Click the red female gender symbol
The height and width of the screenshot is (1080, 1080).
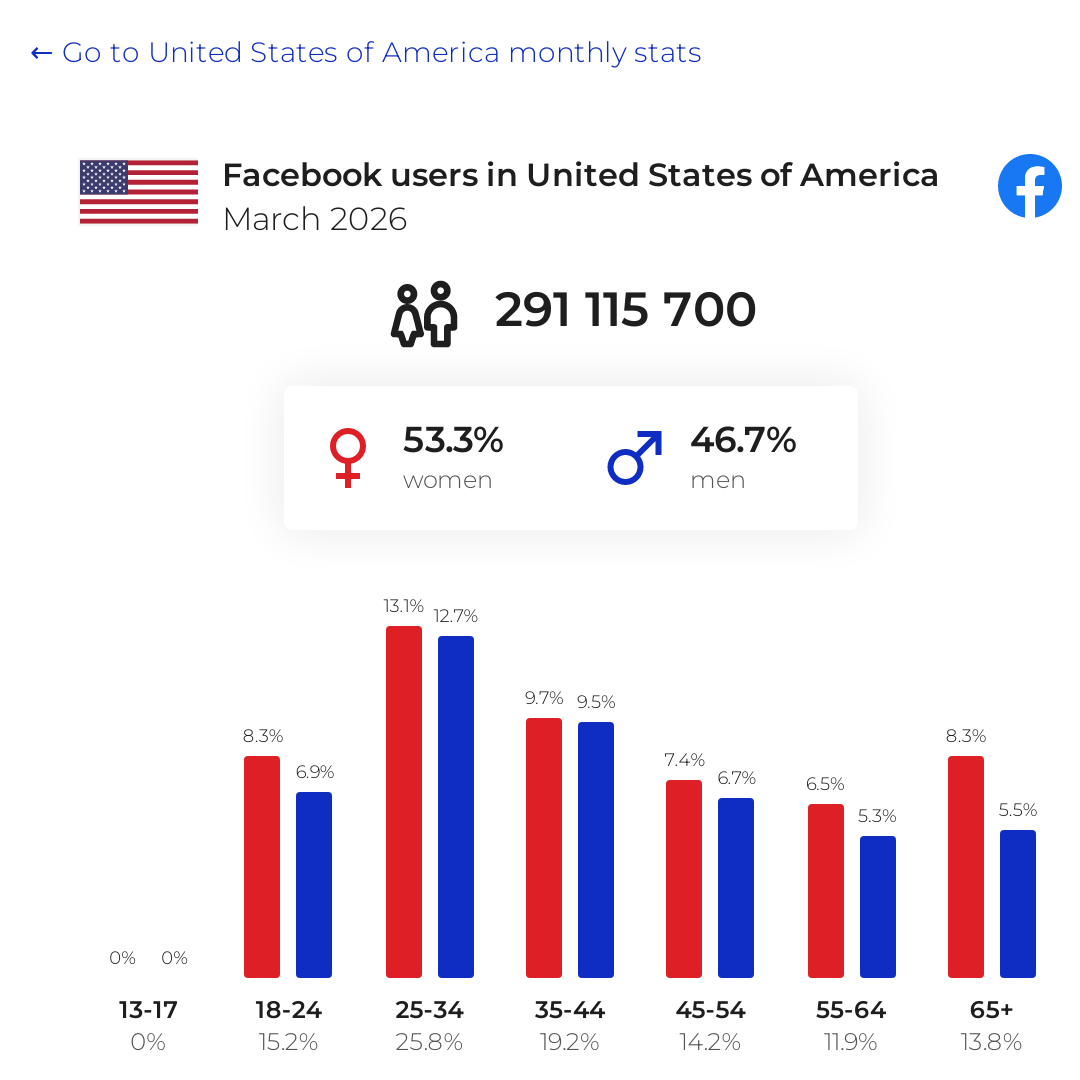pos(348,457)
